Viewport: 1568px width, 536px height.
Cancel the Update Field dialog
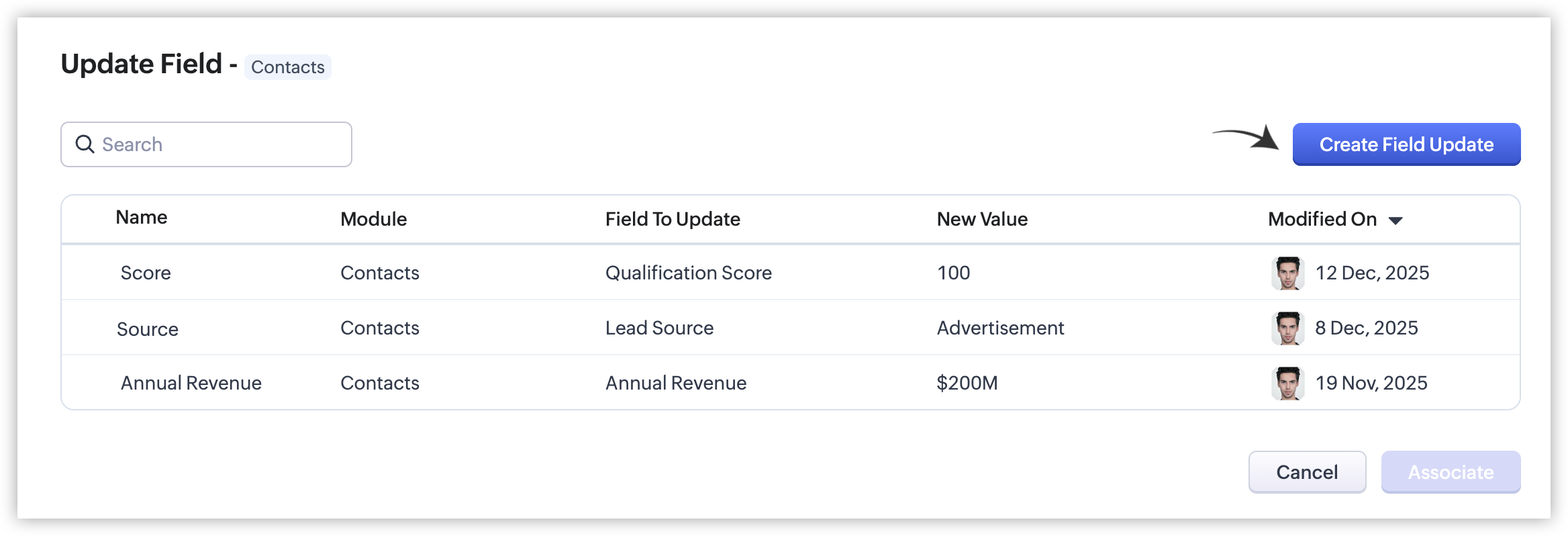pyautogui.click(x=1307, y=472)
